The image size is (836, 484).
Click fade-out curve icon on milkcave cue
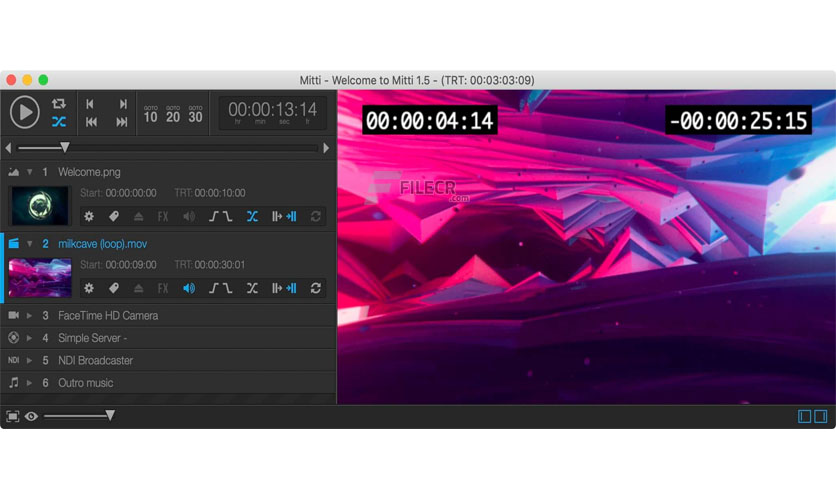coord(227,288)
